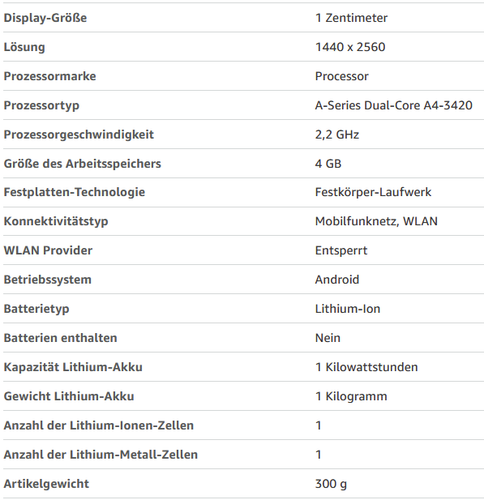Click the Batterien enthalten label
The image size is (484, 500).
tap(60, 338)
